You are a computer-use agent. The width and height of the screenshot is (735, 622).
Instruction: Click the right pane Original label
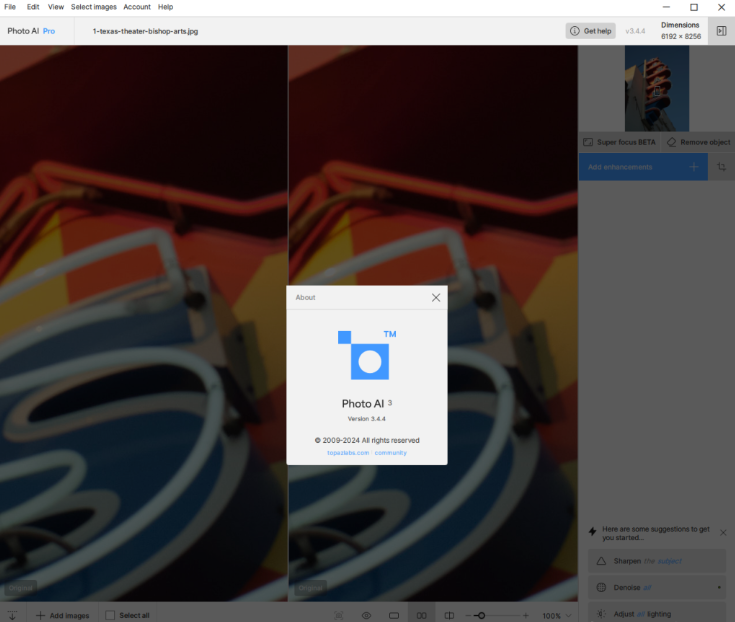(x=310, y=588)
